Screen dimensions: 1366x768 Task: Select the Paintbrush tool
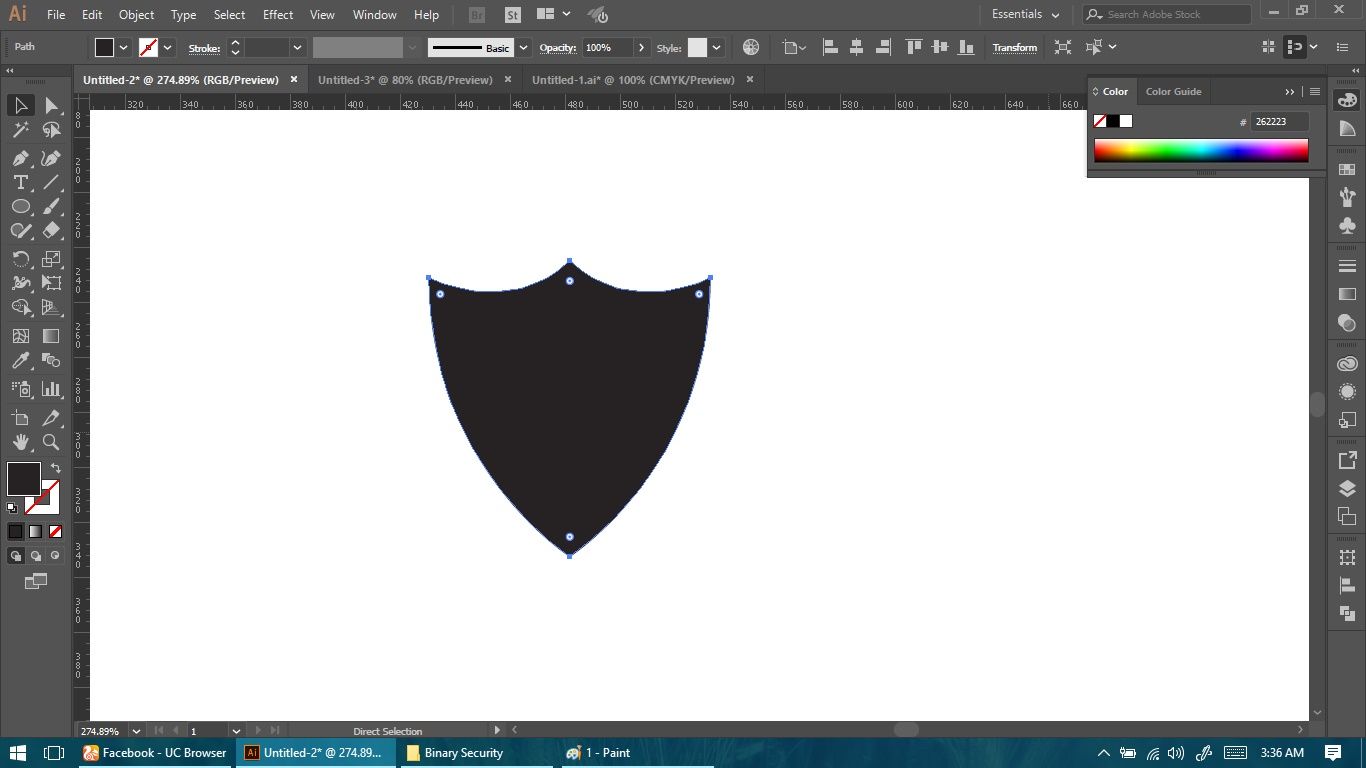coord(52,206)
